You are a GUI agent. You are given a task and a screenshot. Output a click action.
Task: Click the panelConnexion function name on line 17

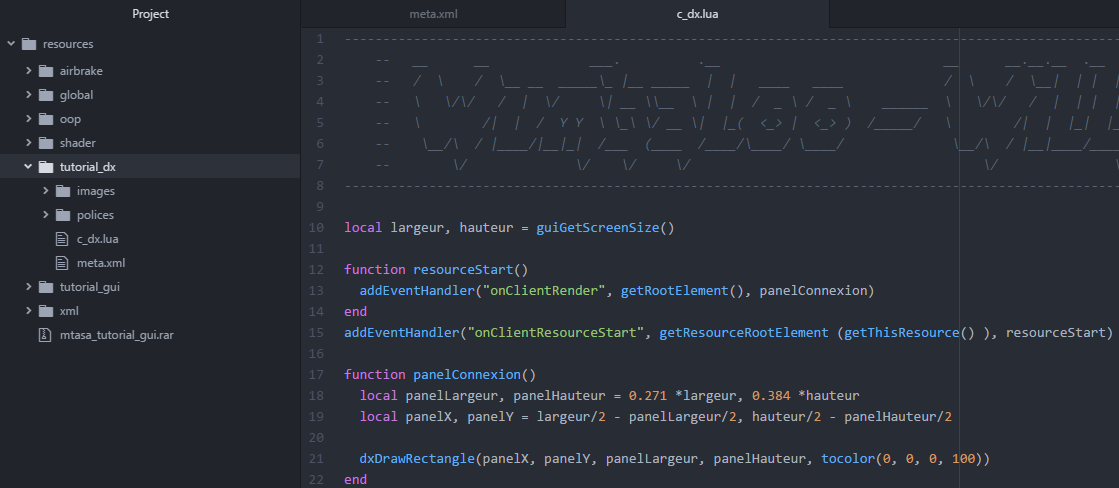pos(467,375)
